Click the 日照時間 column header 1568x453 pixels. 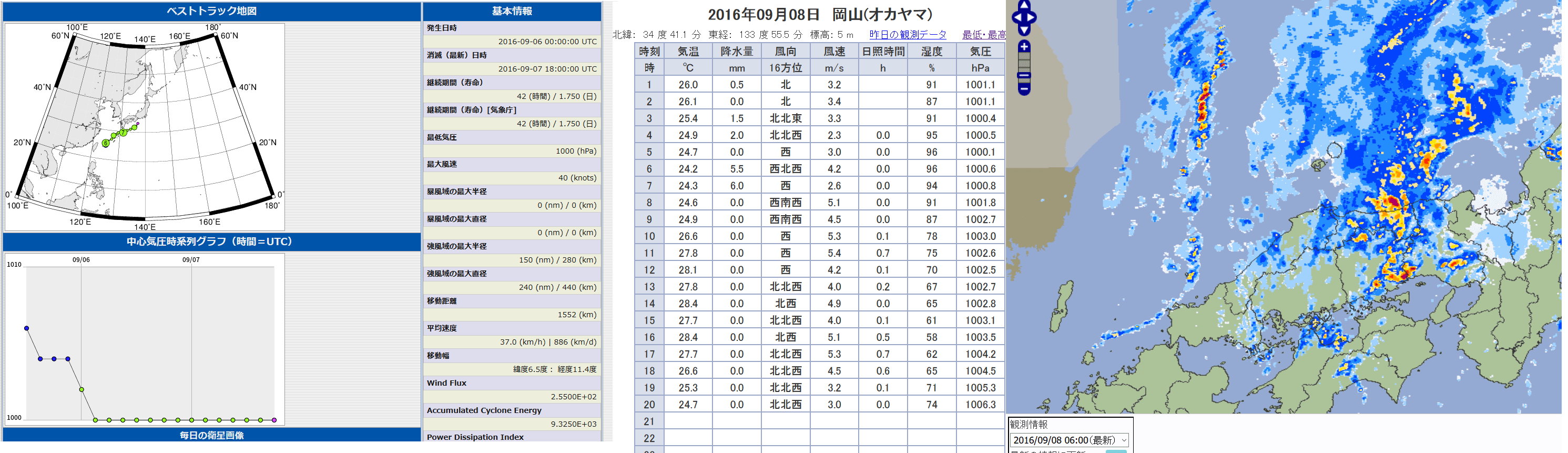[x=883, y=51]
